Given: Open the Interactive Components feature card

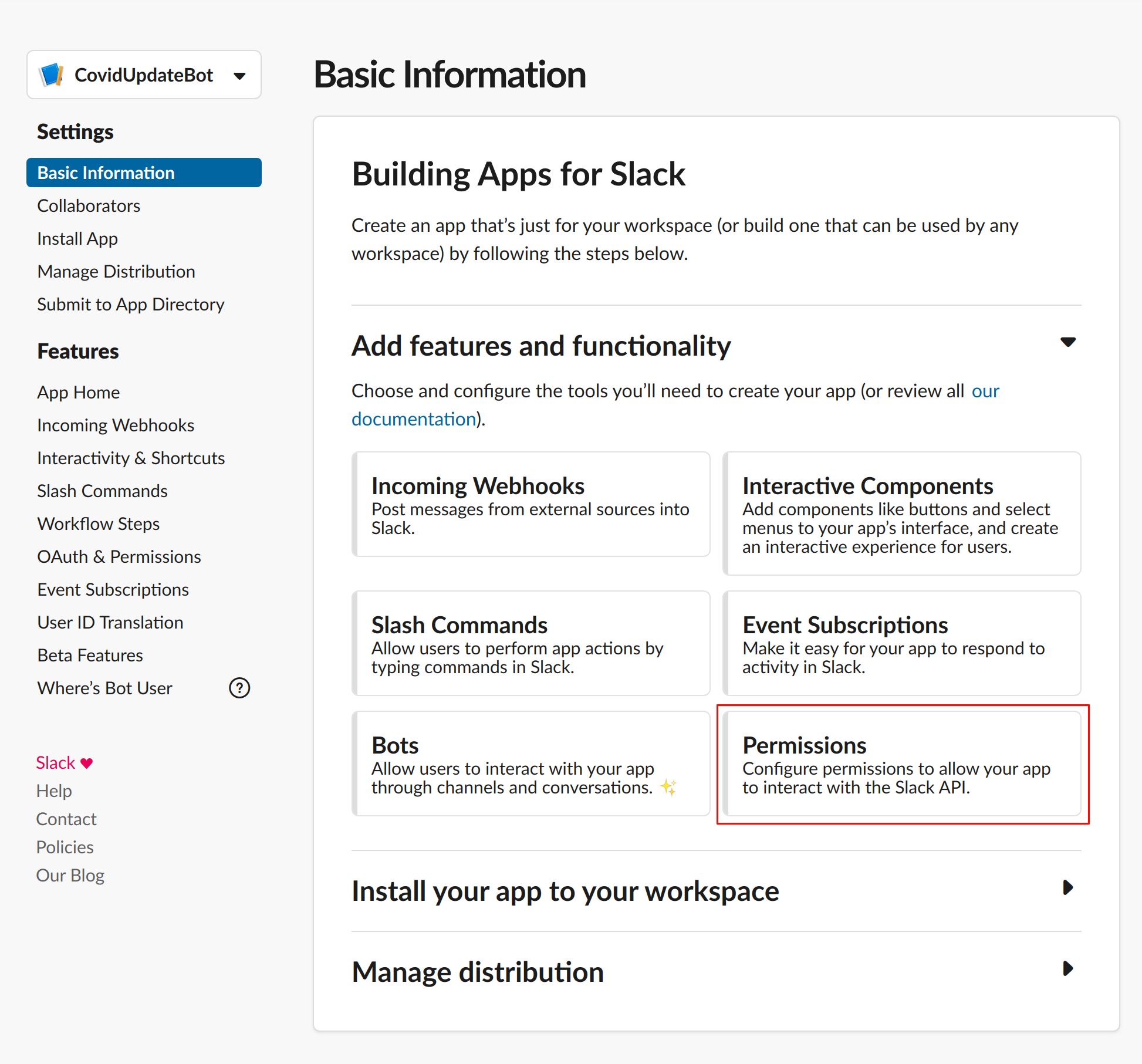Looking at the screenshot, I should coord(902,514).
